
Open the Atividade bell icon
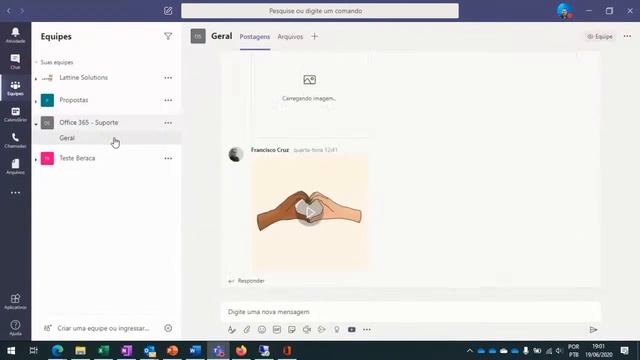15,35
